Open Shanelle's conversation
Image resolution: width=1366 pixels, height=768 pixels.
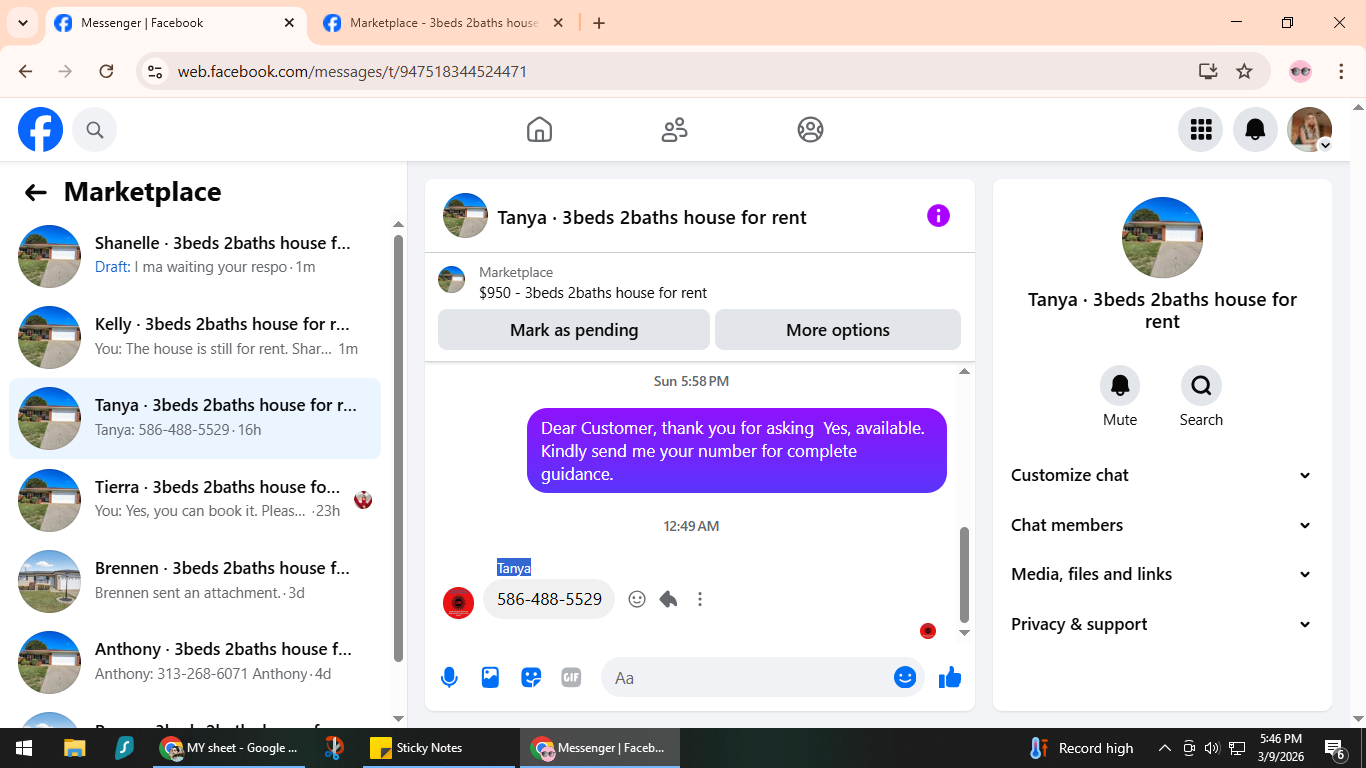tap(195, 255)
